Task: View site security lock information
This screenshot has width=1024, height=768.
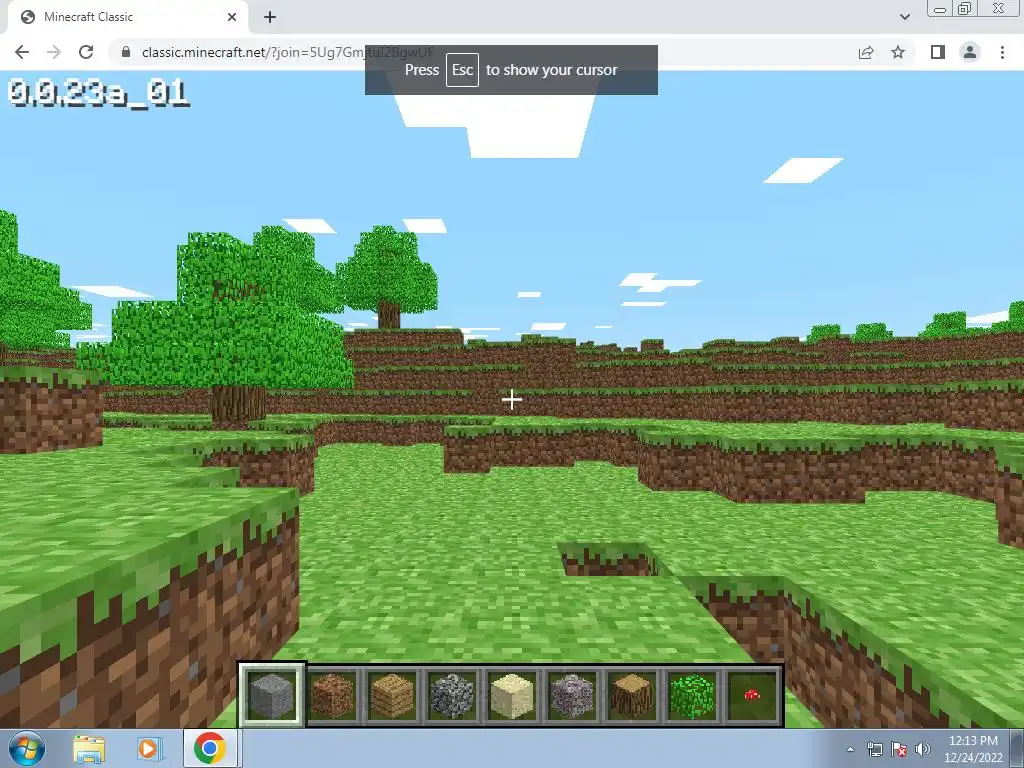Action: coord(126,52)
